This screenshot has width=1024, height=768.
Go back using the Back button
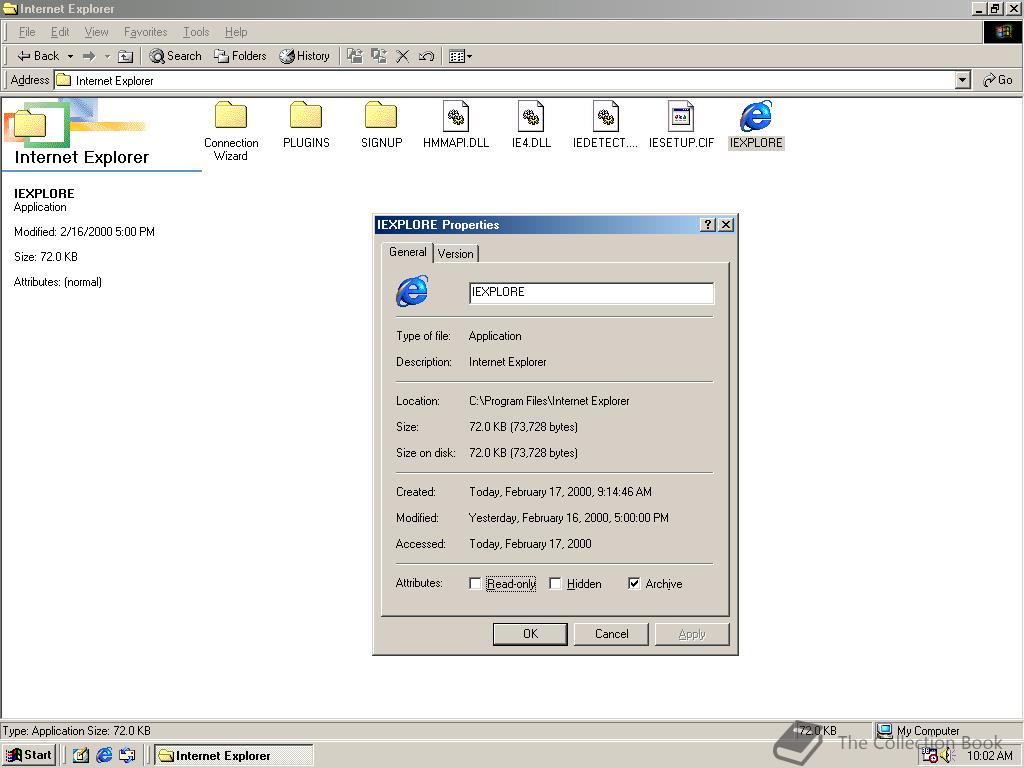[38, 56]
